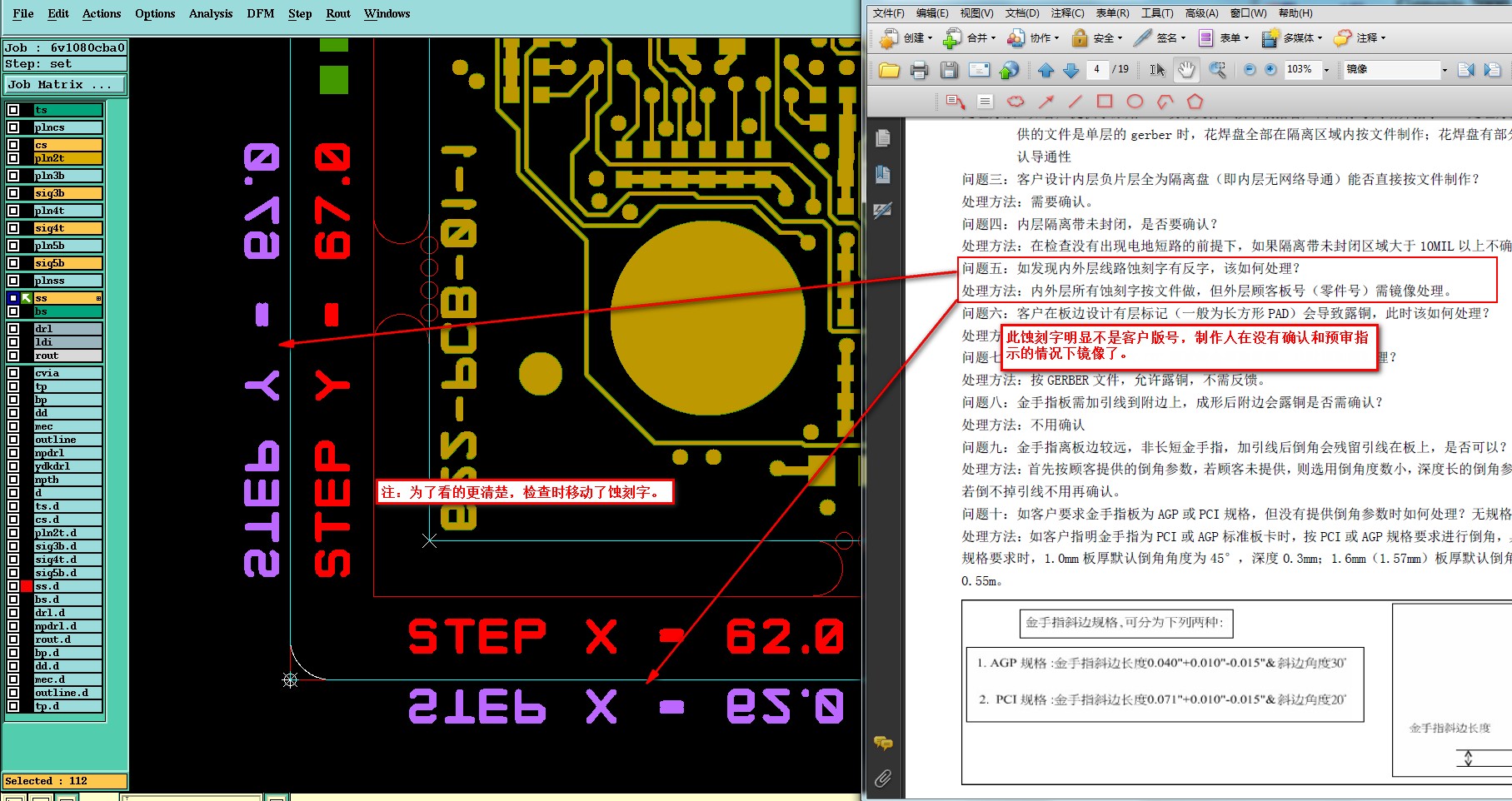Pick the red arrow drawing tool

pyautogui.click(x=1046, y=102)
